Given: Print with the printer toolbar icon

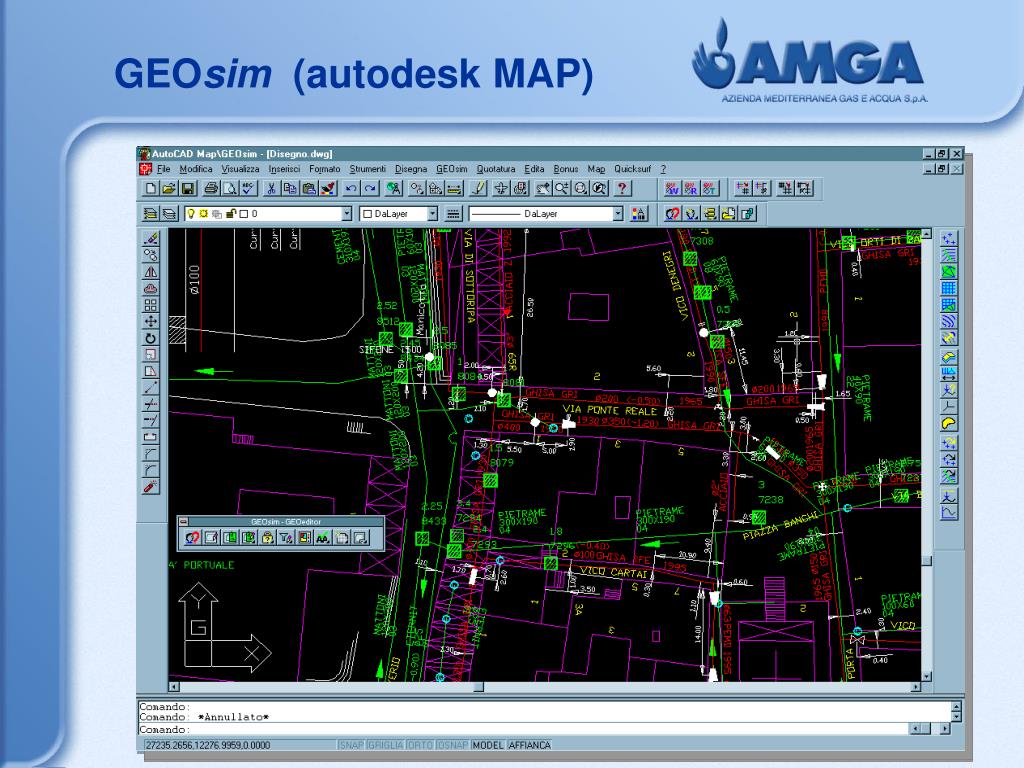Looking at the screenshot, I should 211,189.
